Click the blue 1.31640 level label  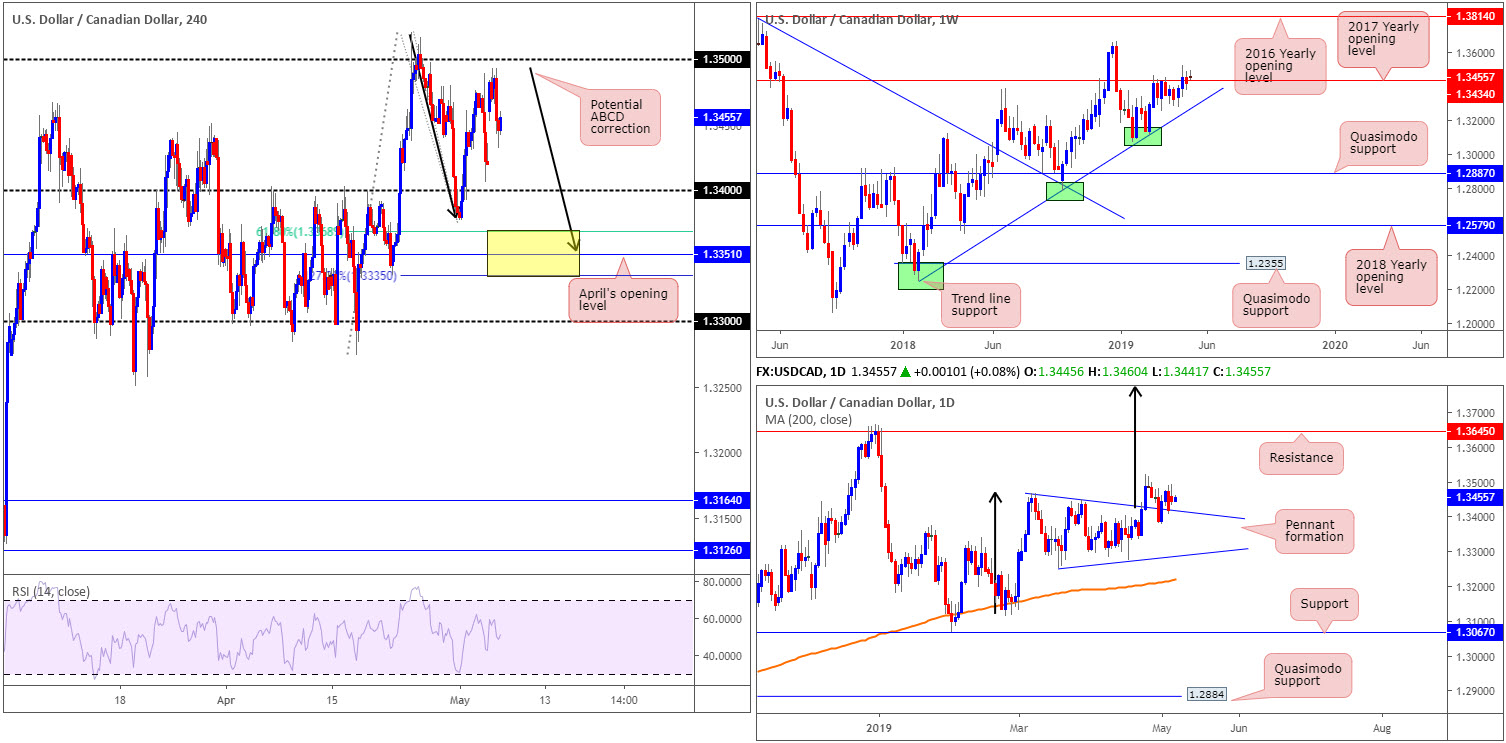721,500
